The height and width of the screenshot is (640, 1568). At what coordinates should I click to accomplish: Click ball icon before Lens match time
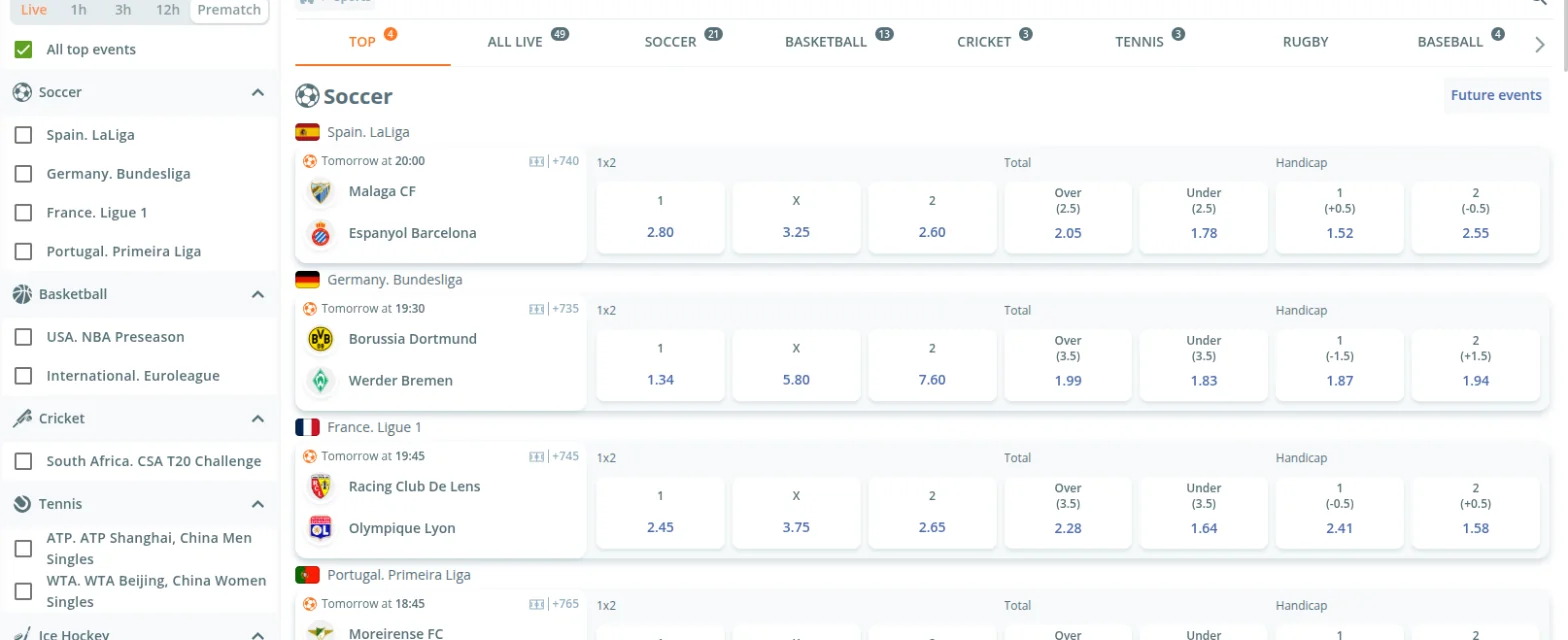point(310,456)
